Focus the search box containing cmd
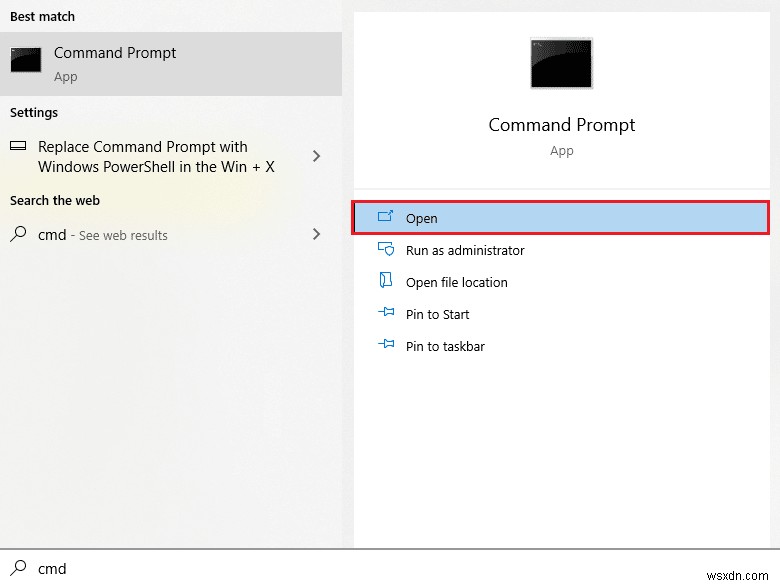Image resolution: width=780 pixels, height=586 pixels. click(300, 568)
